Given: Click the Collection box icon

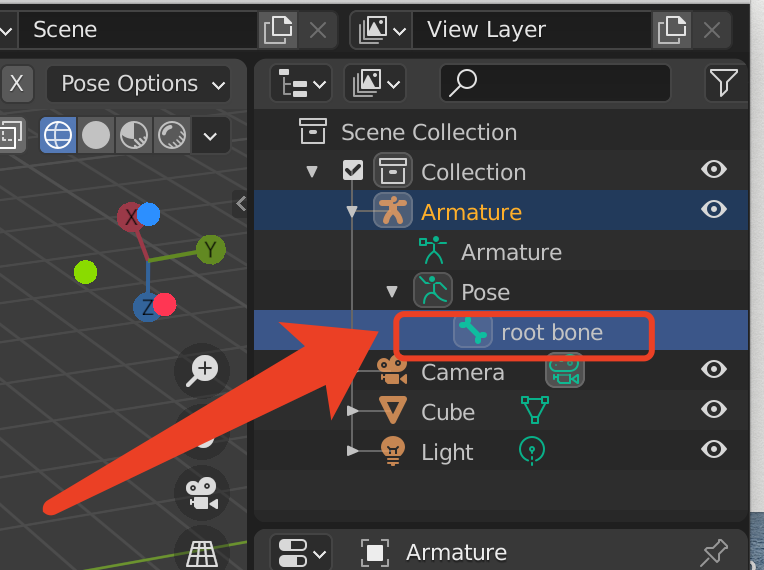Looking at the screenshot, I should (393, 171).
